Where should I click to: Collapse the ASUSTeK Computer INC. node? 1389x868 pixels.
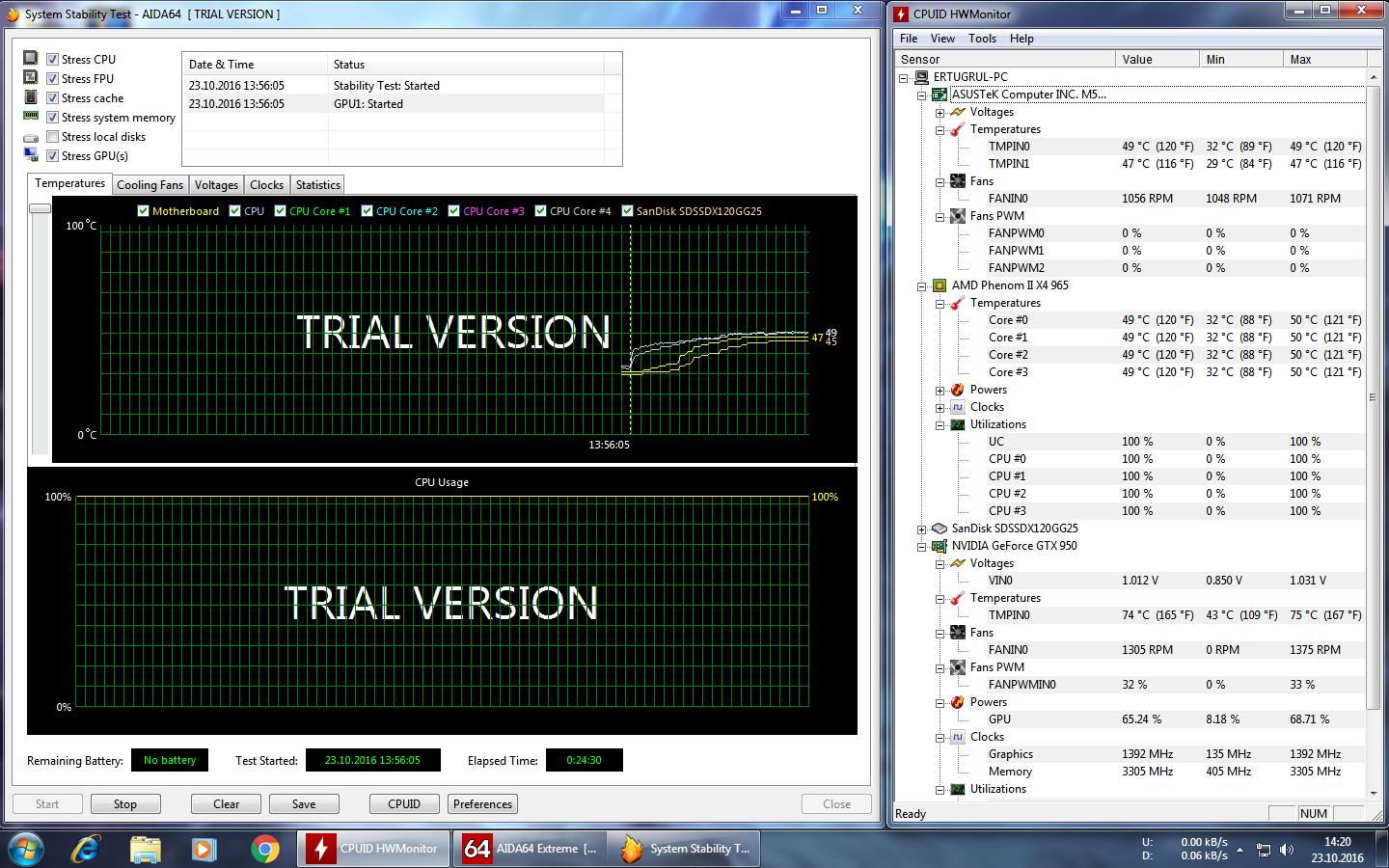click(x=922, y=95)
